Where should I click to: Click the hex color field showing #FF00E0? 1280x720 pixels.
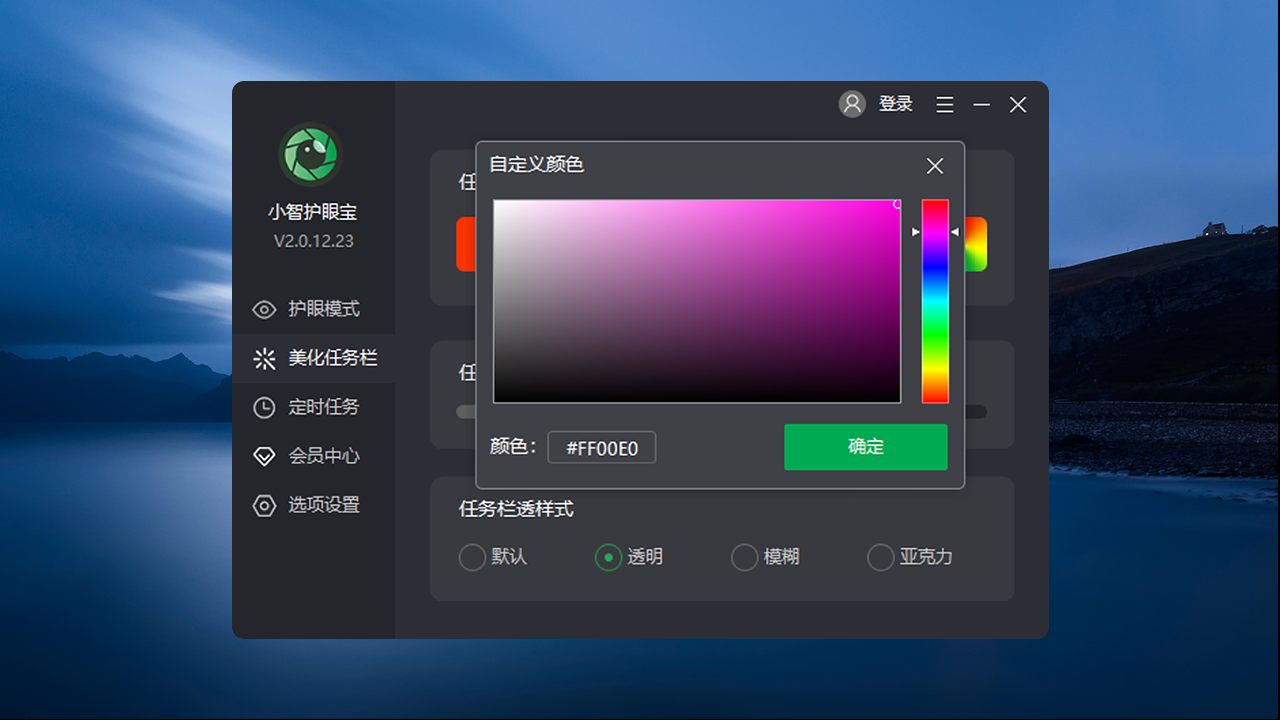(601, 447)
